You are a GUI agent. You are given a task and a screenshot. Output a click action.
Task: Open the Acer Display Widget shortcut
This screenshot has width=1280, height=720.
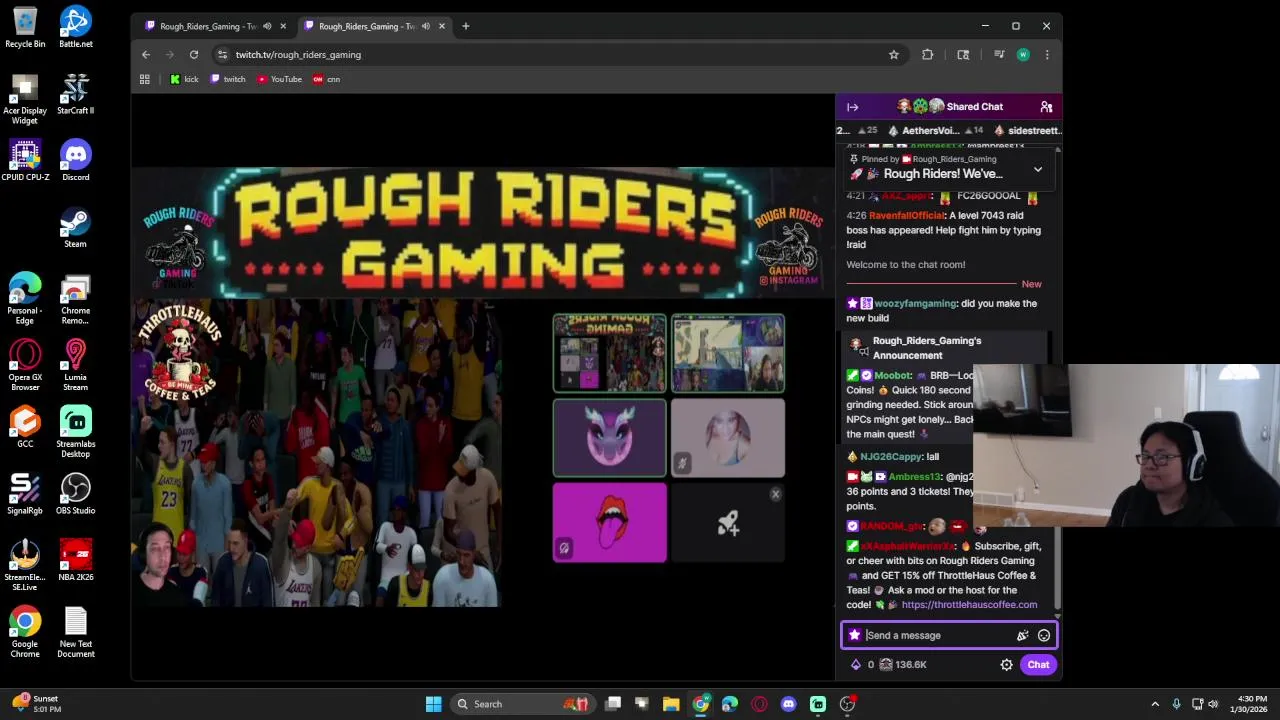25,99
